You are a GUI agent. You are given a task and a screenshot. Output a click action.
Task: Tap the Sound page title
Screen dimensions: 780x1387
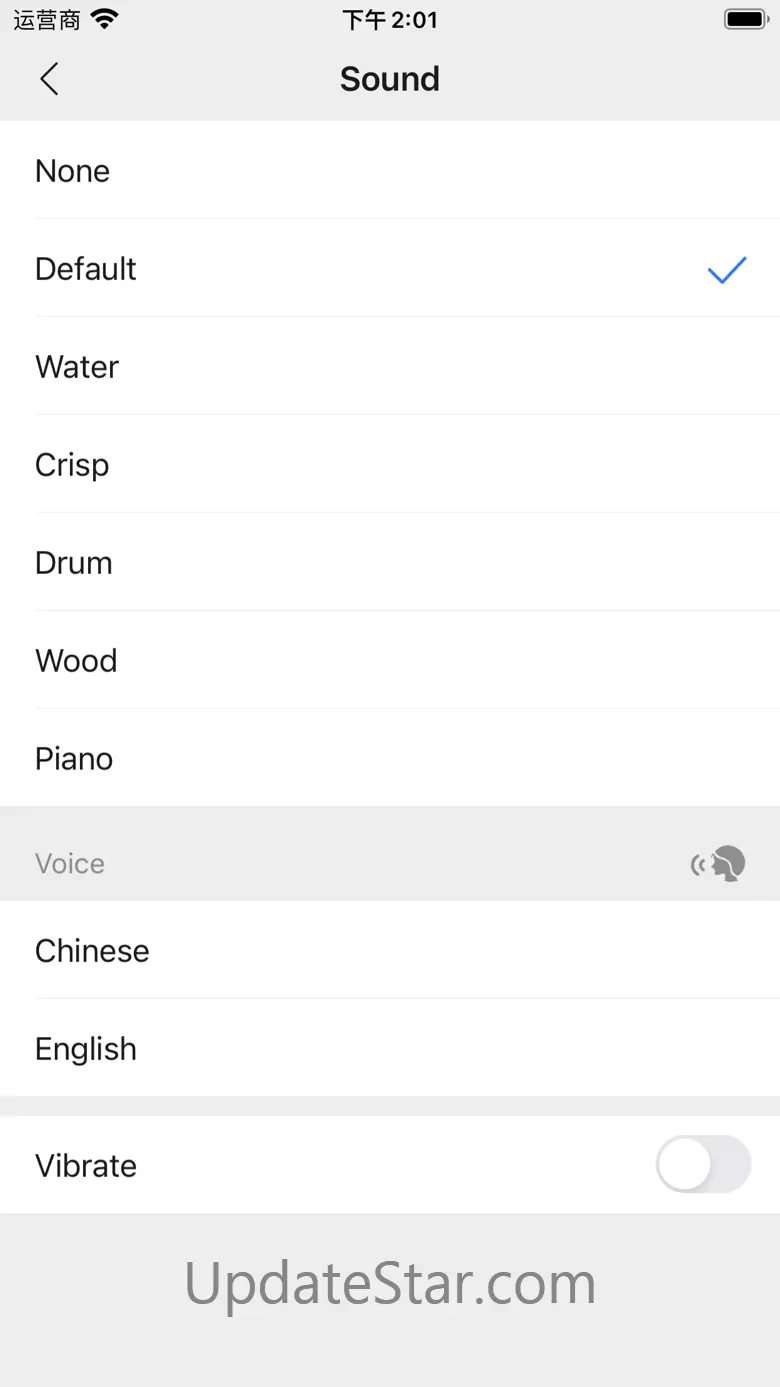[390, 79]
